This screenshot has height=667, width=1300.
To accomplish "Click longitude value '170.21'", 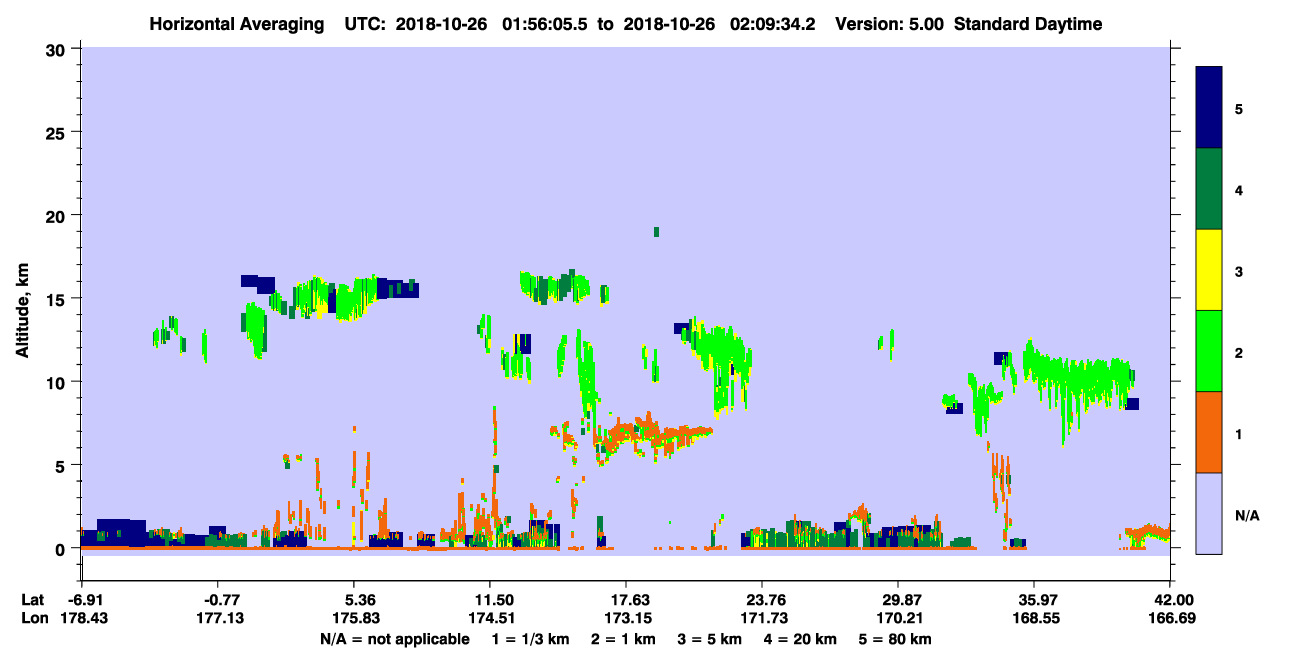I will (x=899, y=619).
